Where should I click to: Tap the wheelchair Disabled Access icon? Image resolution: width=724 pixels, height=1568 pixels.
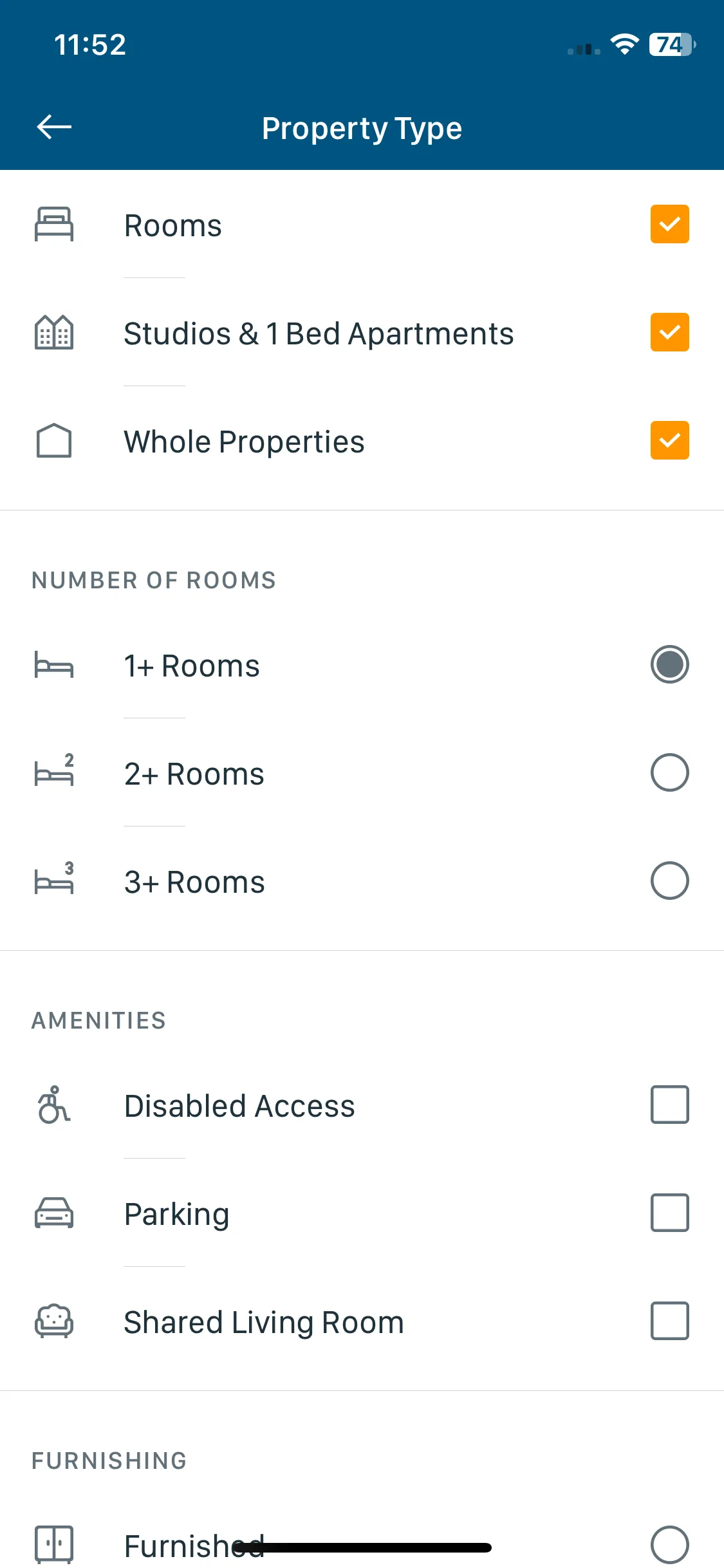click(x=54, y=1105)
